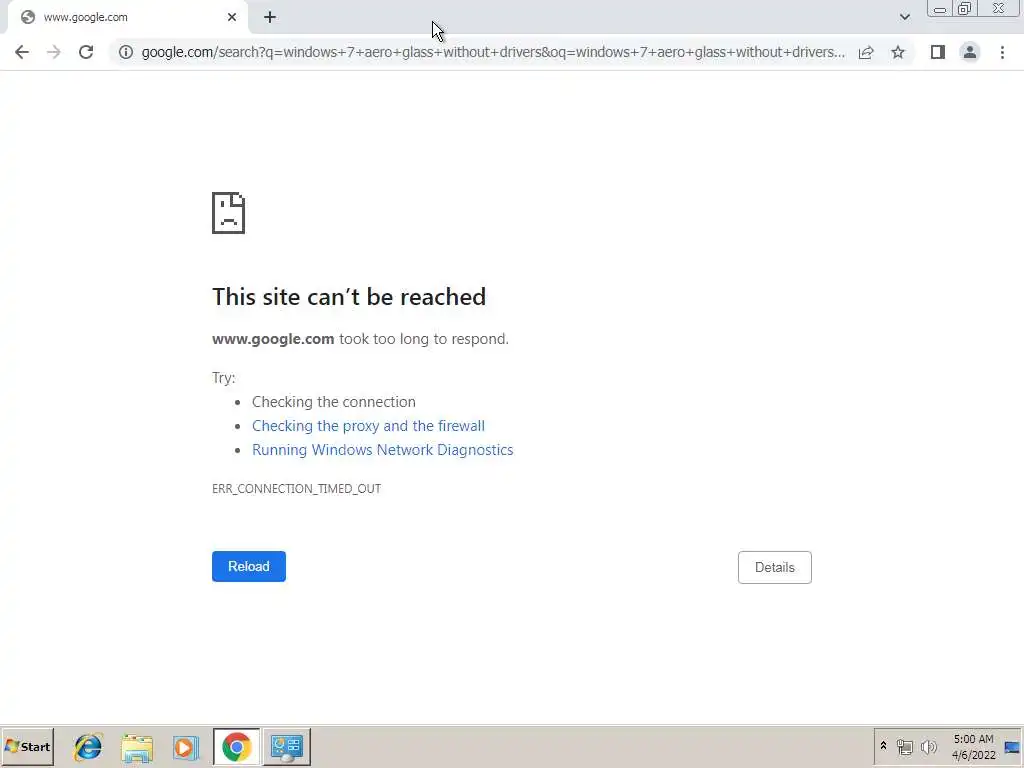This screenshot has height=768, width=1024.
Task: Click the volume speaker tray icon
Action: [928, 746]
